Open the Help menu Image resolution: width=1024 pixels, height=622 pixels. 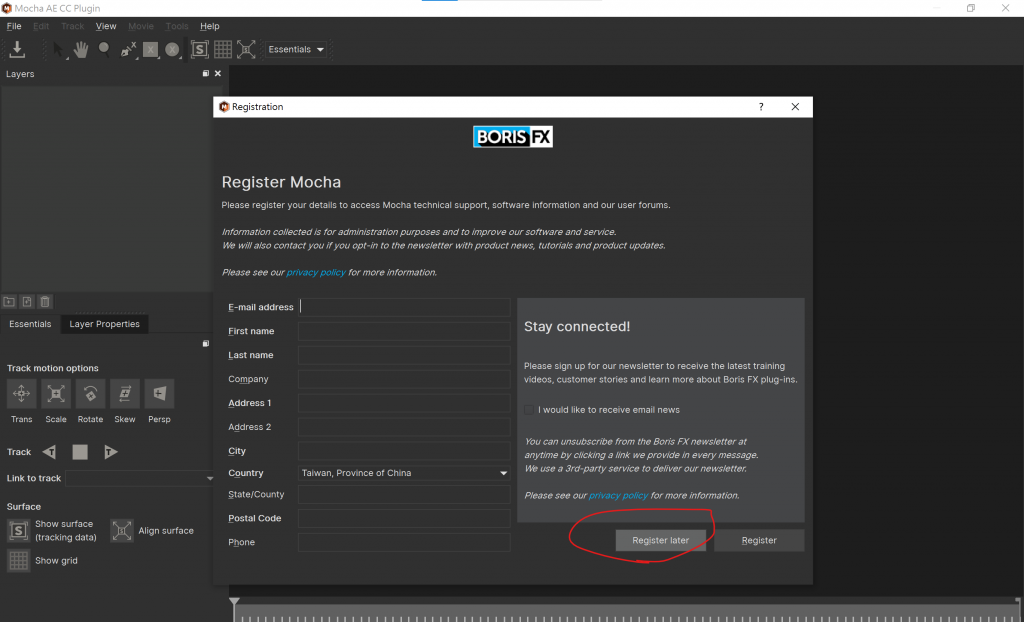coord(210,26)
